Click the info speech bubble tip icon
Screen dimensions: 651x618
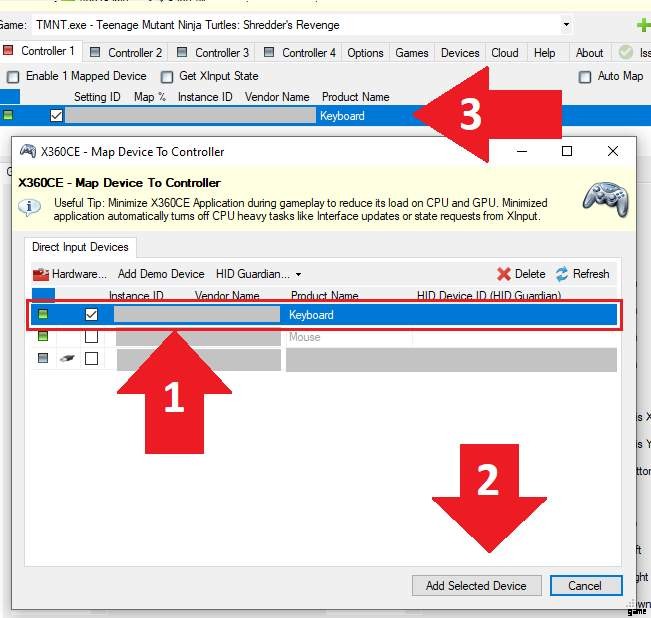(x=29, y=207)
